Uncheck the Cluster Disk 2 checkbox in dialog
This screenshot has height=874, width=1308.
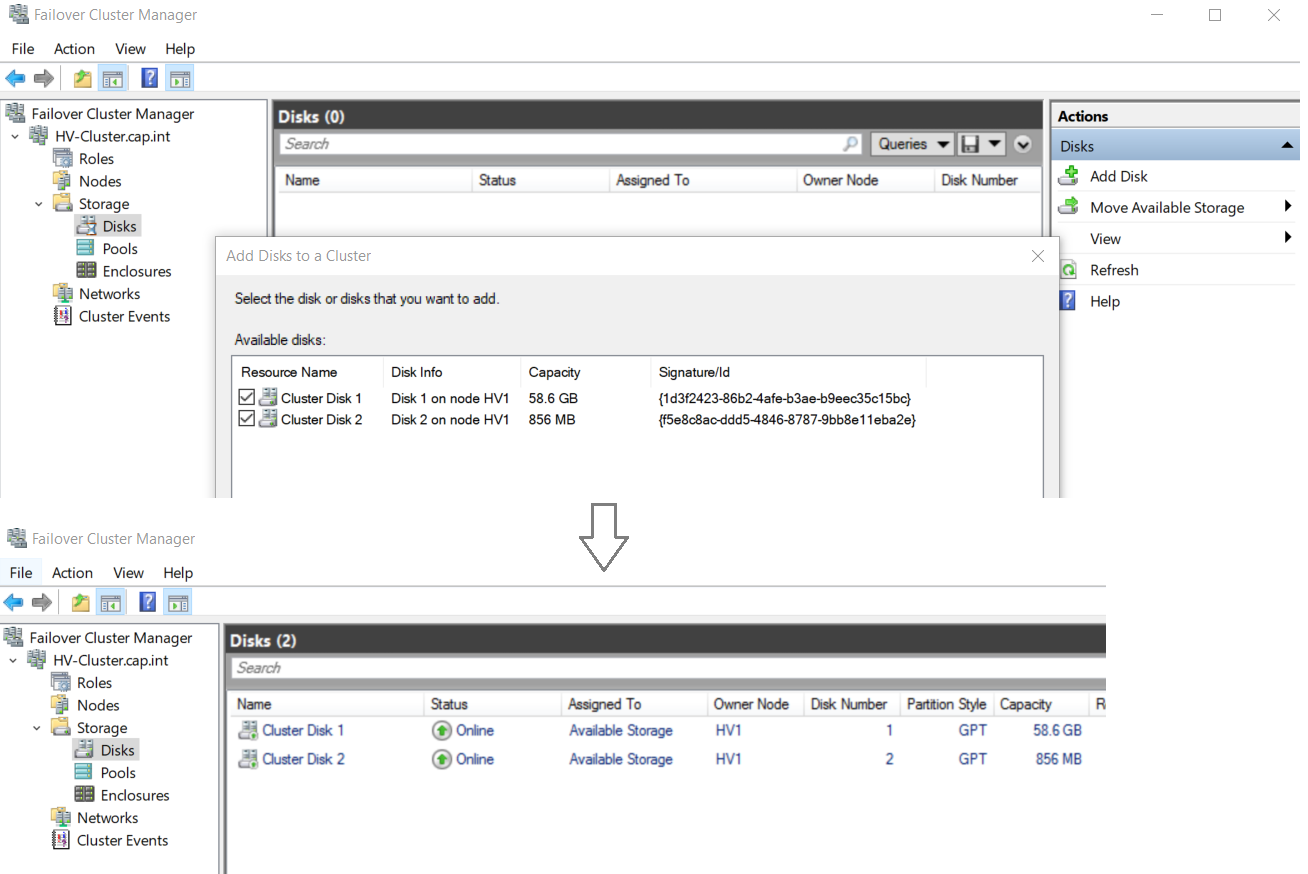coord(247,420)
